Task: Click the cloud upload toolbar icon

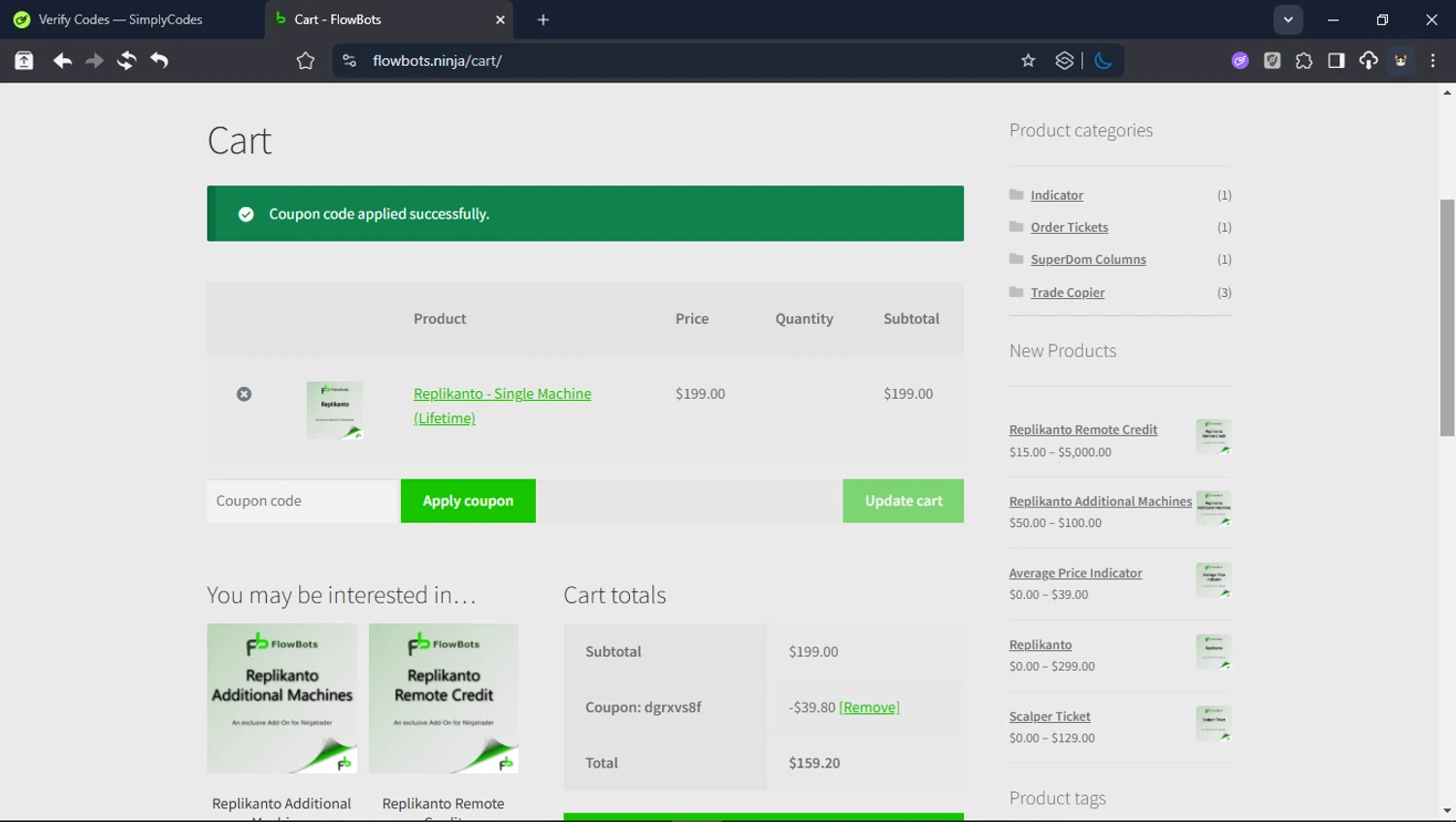Action: [1368, 60]
